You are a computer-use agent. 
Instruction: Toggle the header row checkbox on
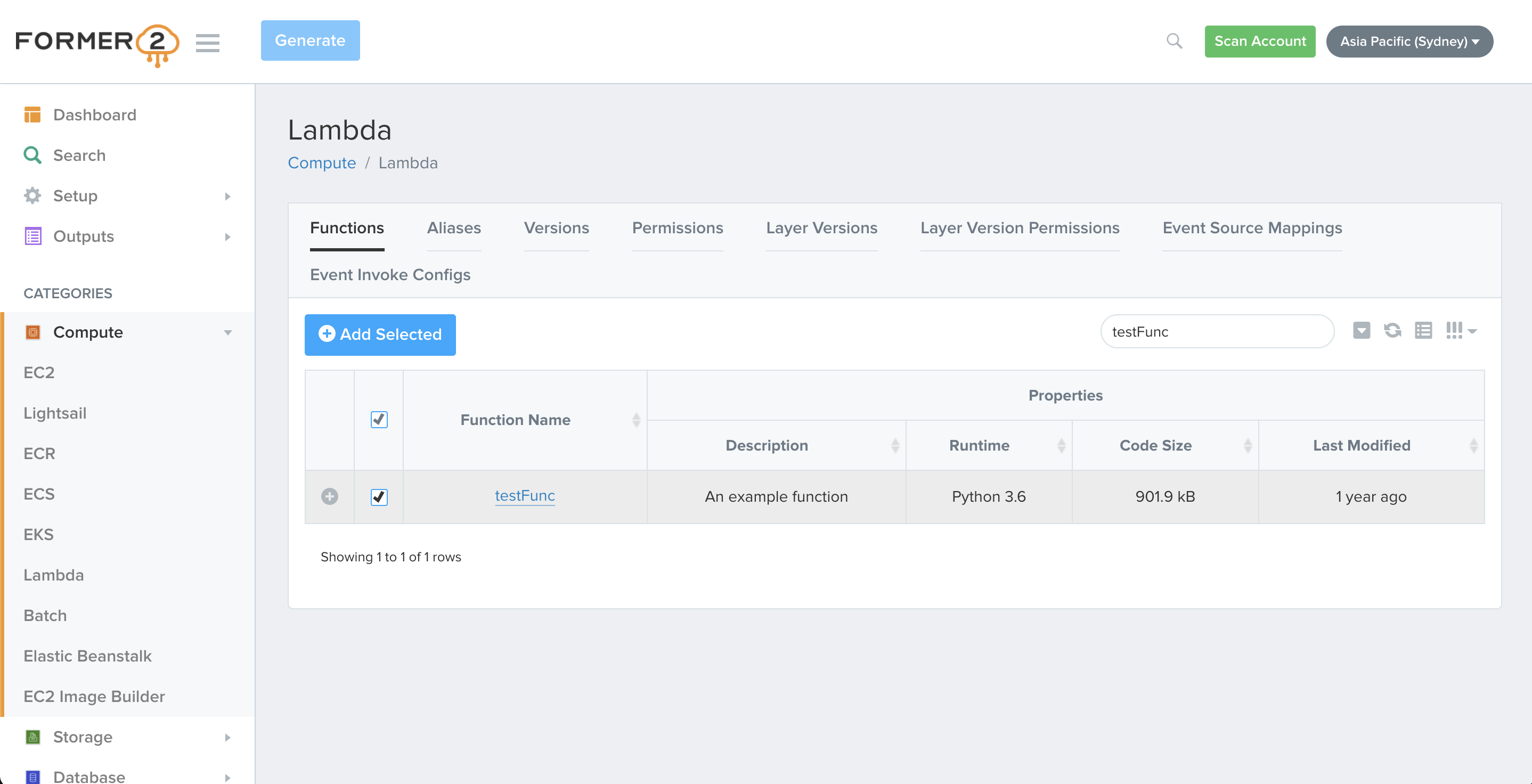[x=379, y=420]
